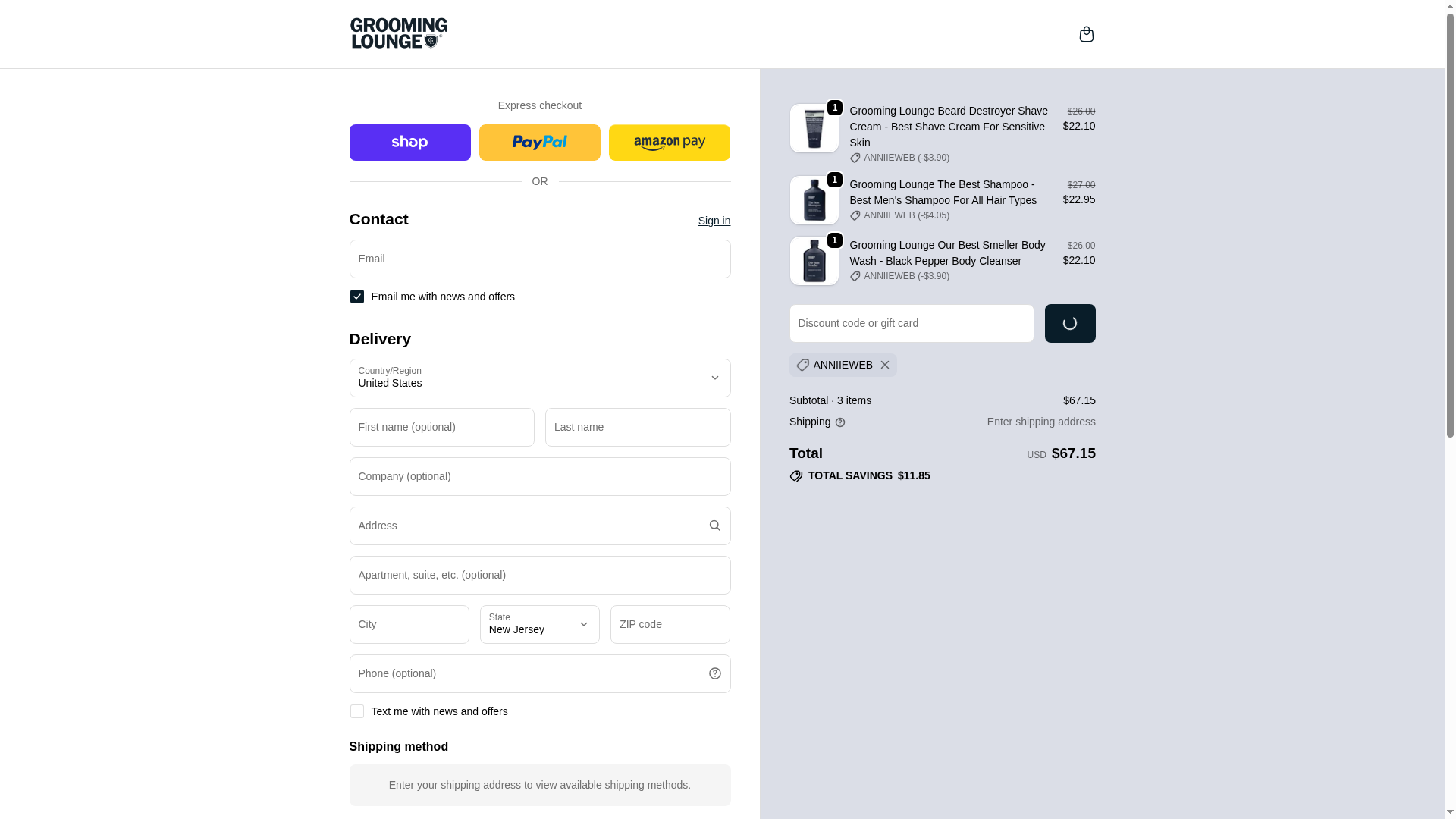
Task: Expand the State dropdown
Action: point(539,624)
